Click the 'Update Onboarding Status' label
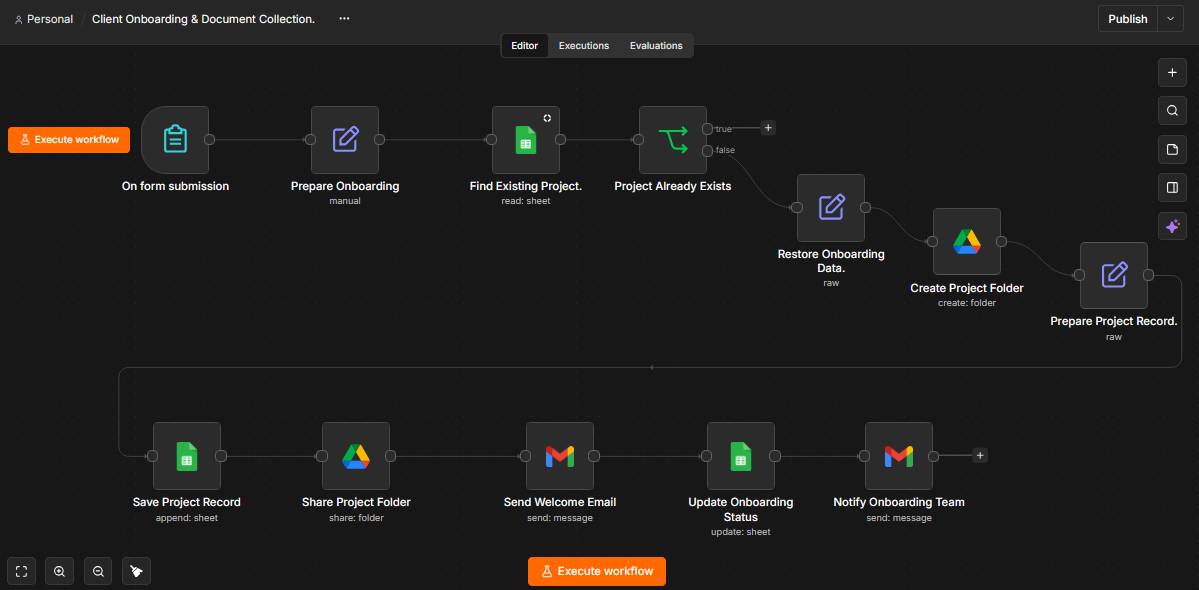The width and height of the screenshot is (1199, 590). click(741, 510)
